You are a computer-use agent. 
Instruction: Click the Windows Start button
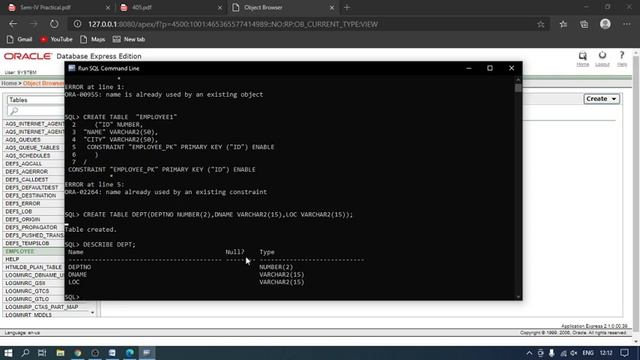point(8,353)
